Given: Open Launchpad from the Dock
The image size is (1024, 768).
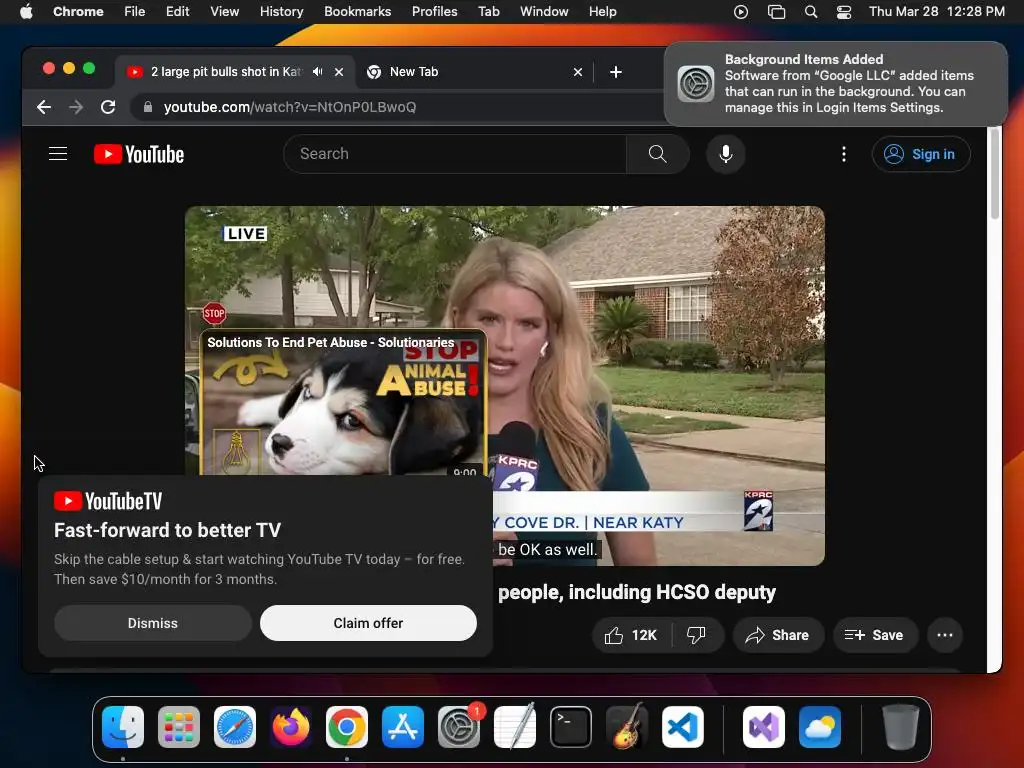Looking at the screenshot, I should click(x=179, y=727).
